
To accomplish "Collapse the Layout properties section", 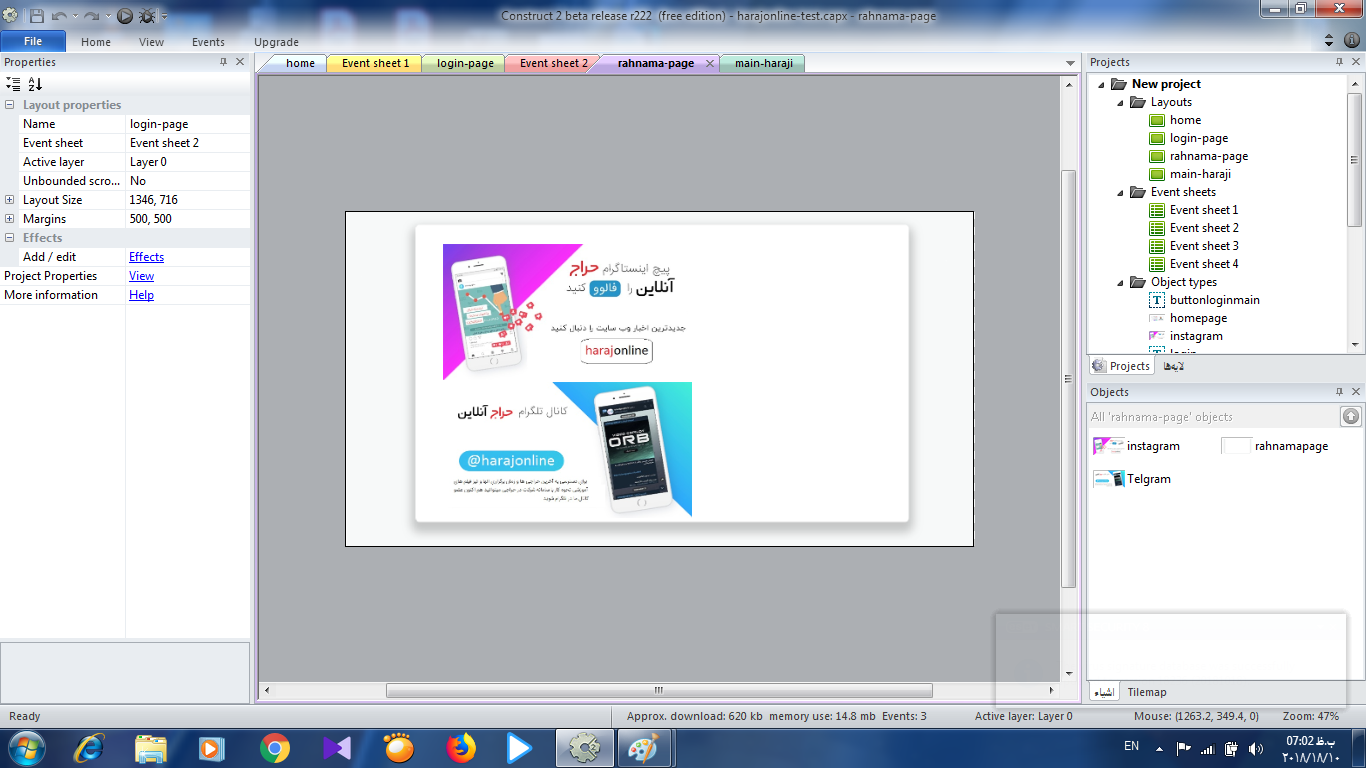I will [10, 105].
